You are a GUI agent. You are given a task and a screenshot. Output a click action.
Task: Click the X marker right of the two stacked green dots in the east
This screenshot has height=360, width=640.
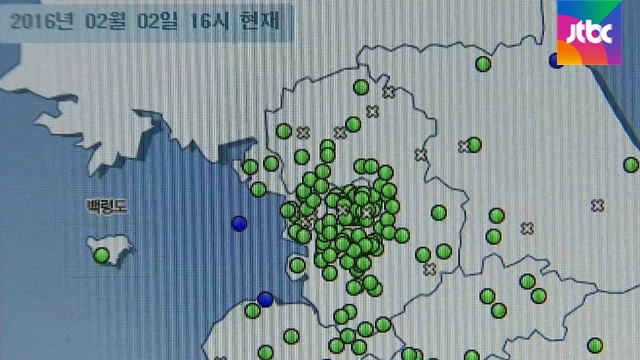[x=527, y=228]
